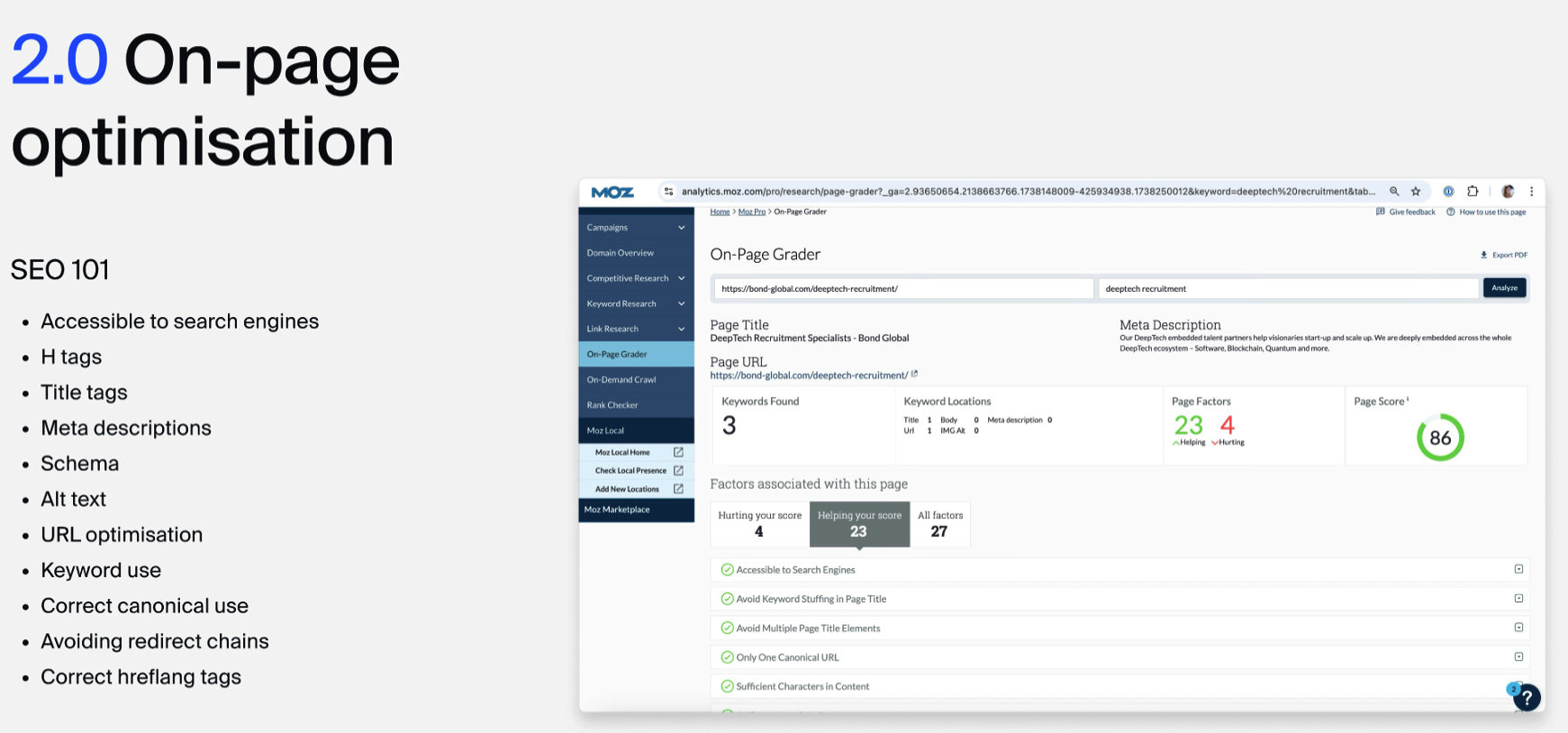Expand the Accessible to Search Engines factor
The image size is (1568, 733).
coord(1518,569)
